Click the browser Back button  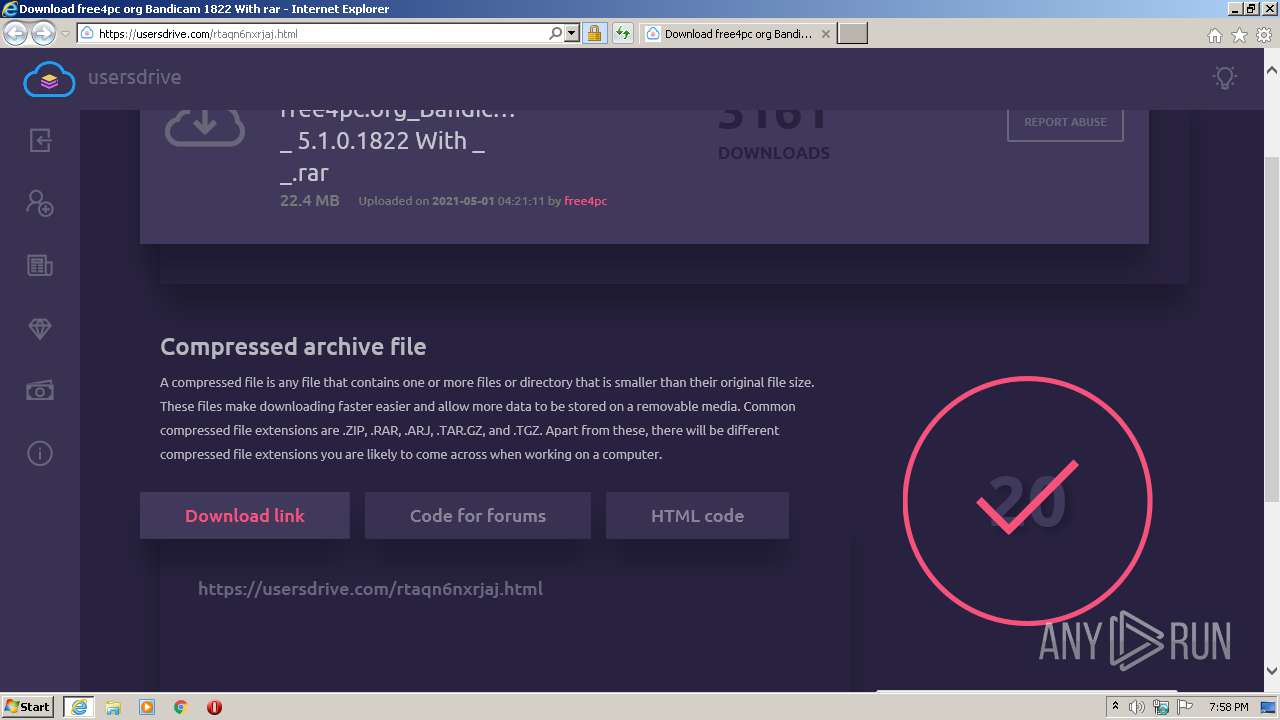[16, 34]
